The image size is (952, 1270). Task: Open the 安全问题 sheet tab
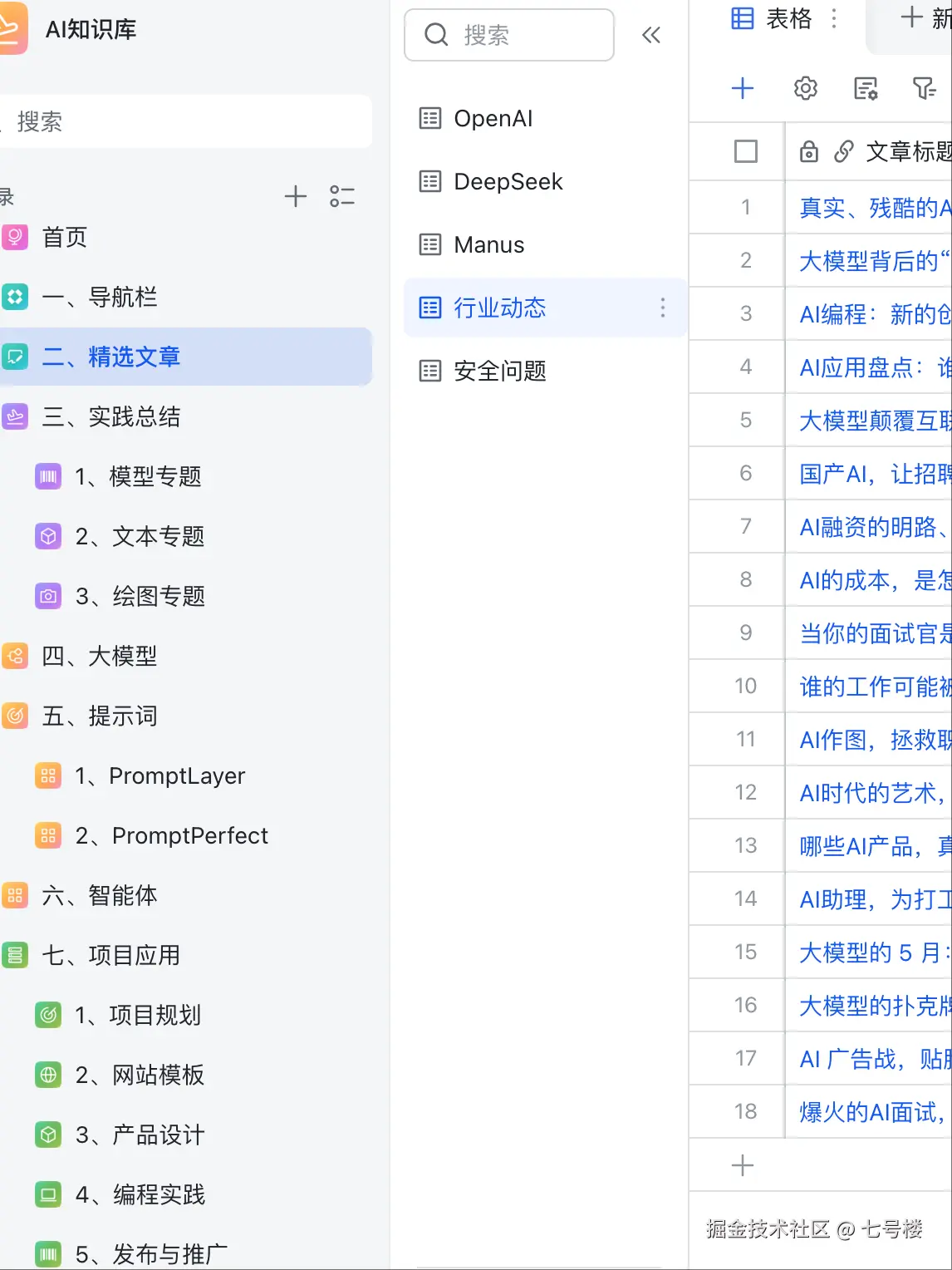(x=499, y=372)
